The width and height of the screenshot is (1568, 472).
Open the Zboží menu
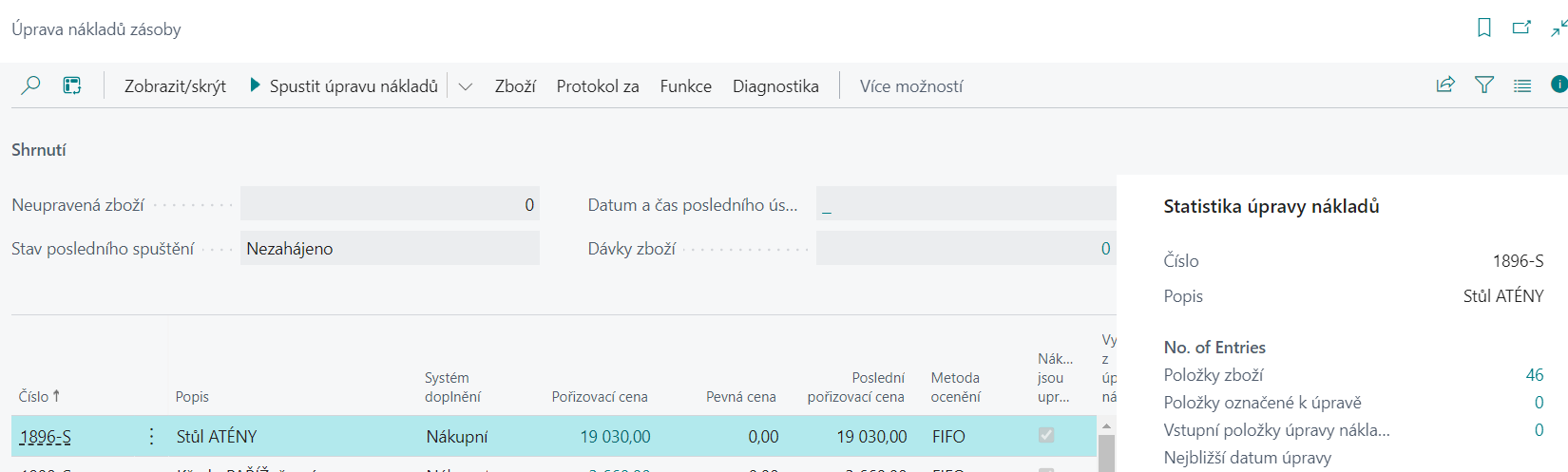tap(515, 86)
